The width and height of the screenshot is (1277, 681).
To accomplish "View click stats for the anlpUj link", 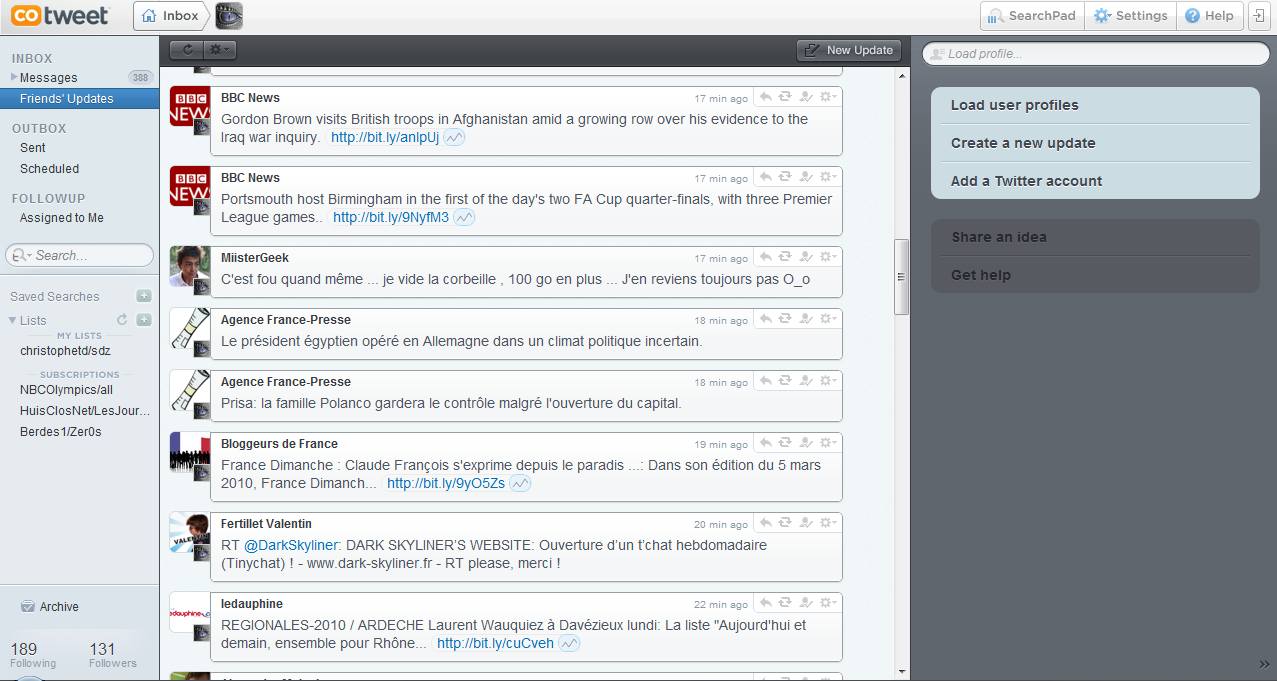I will (x=454, y=138).
